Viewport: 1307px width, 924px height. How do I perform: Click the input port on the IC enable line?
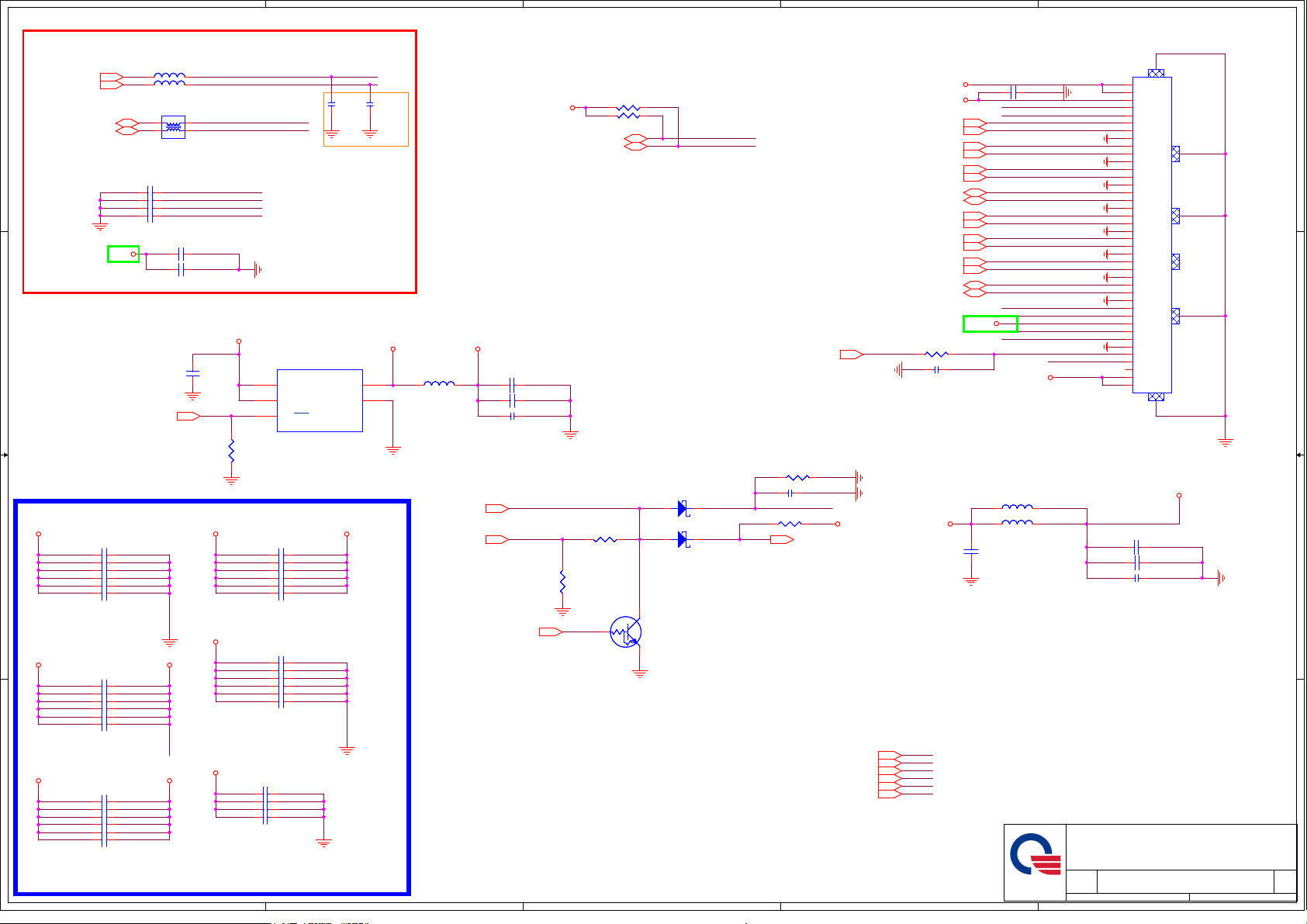click(188, 417)
